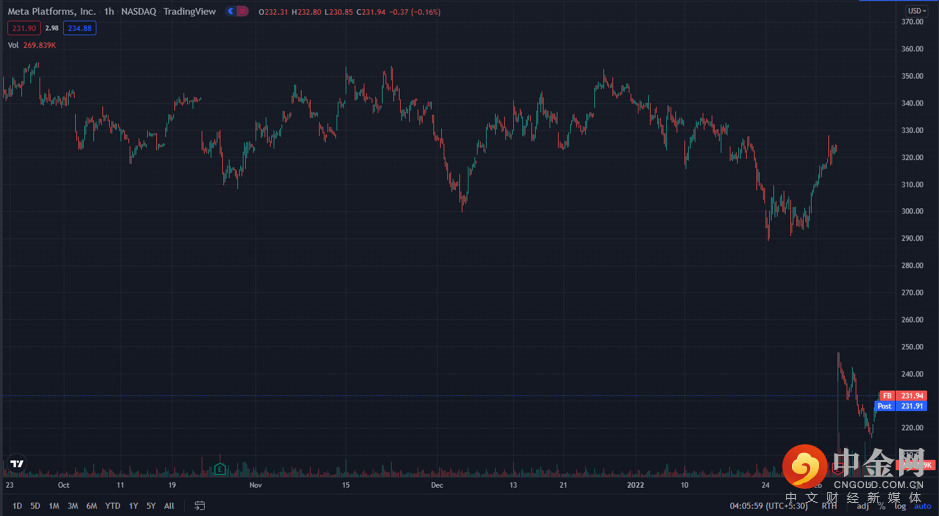The width and height of the screenshot is (939, 516).
Task: Click the L230.85 low value
Action: tap(339, 12)
